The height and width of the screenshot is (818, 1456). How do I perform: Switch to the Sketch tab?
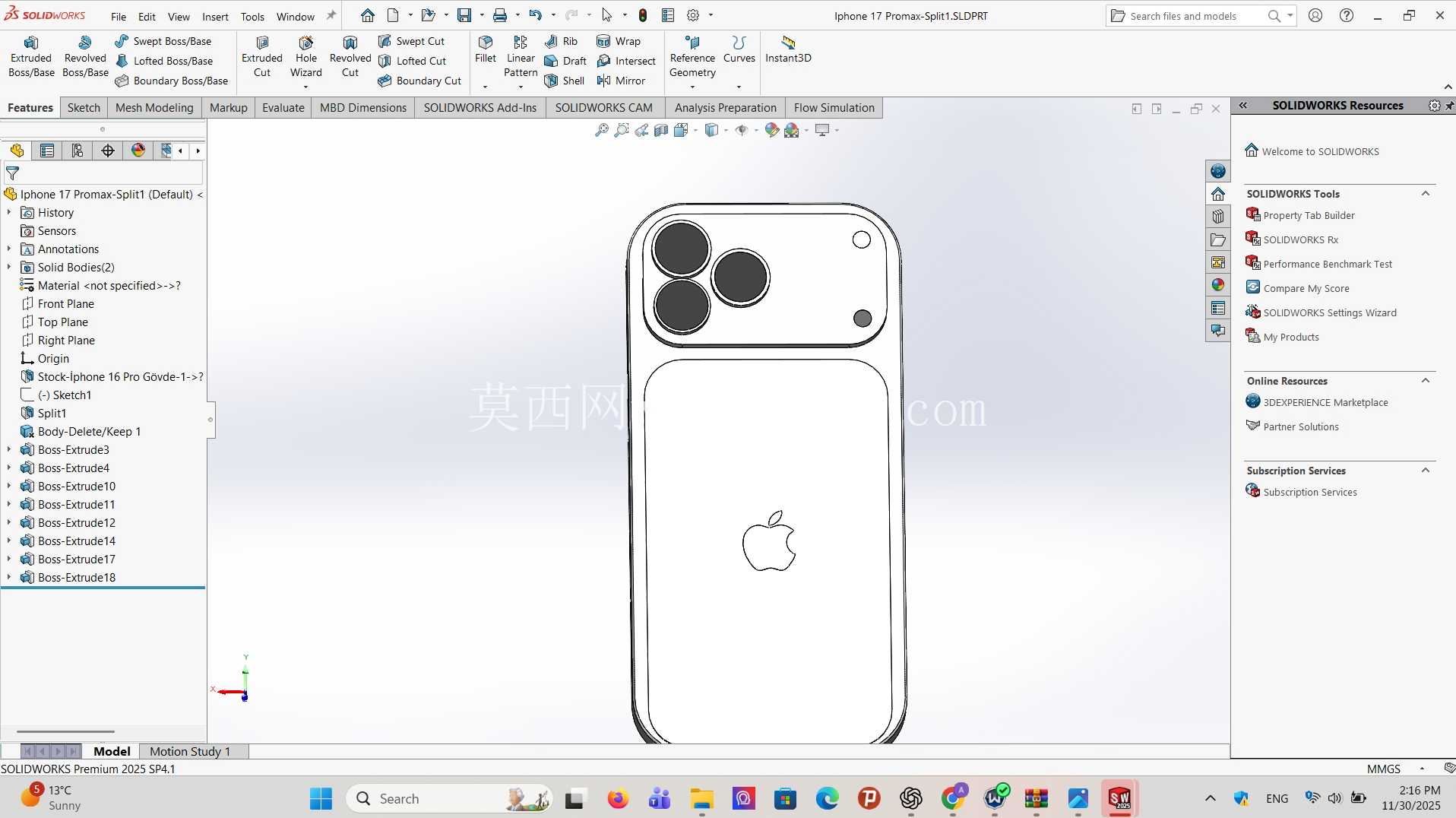tap(84, 108)
